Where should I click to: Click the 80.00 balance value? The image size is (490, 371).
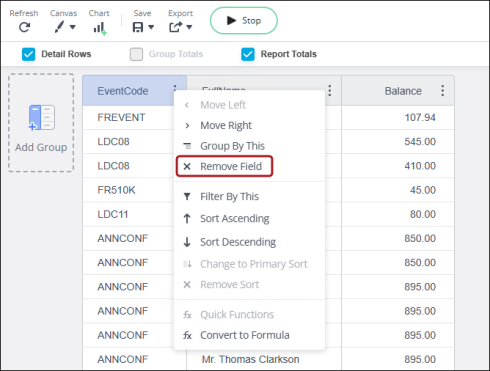point(423,214)
